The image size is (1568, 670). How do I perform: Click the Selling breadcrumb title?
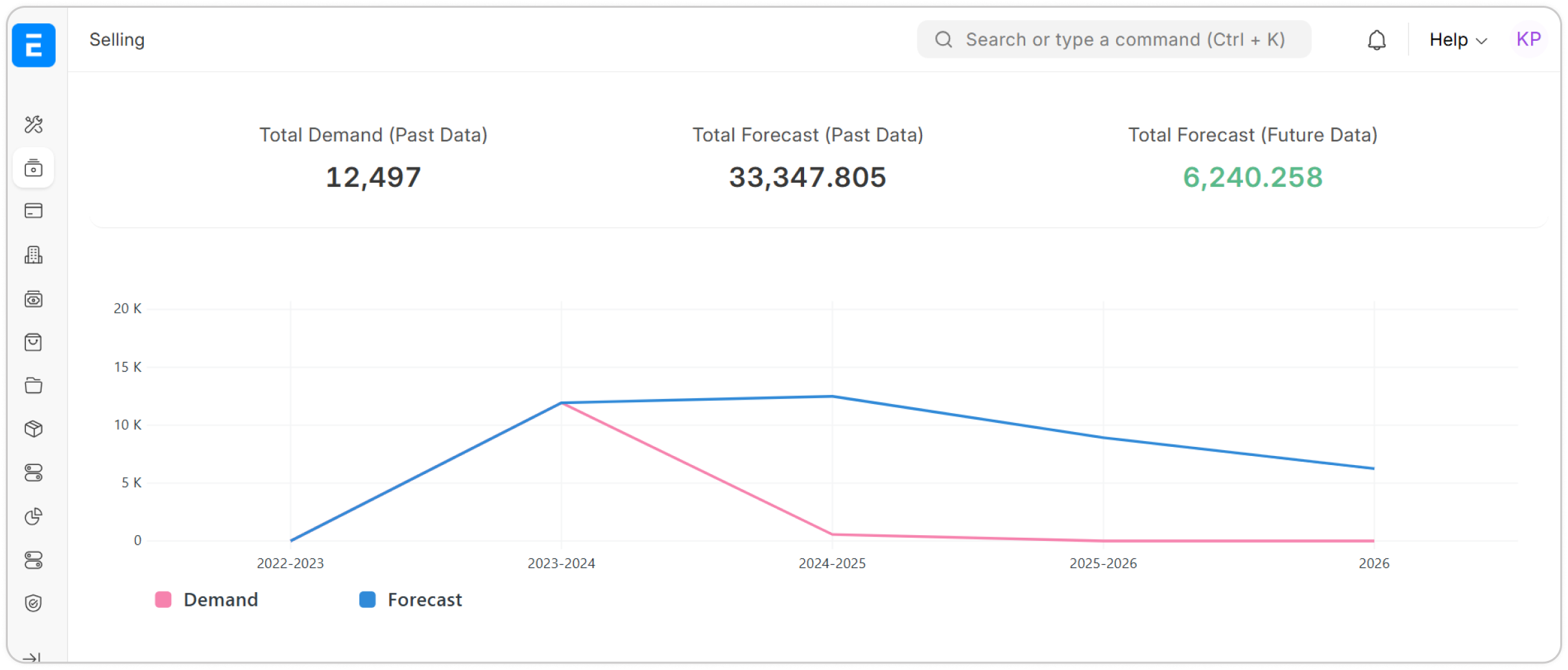coord(117,40)
